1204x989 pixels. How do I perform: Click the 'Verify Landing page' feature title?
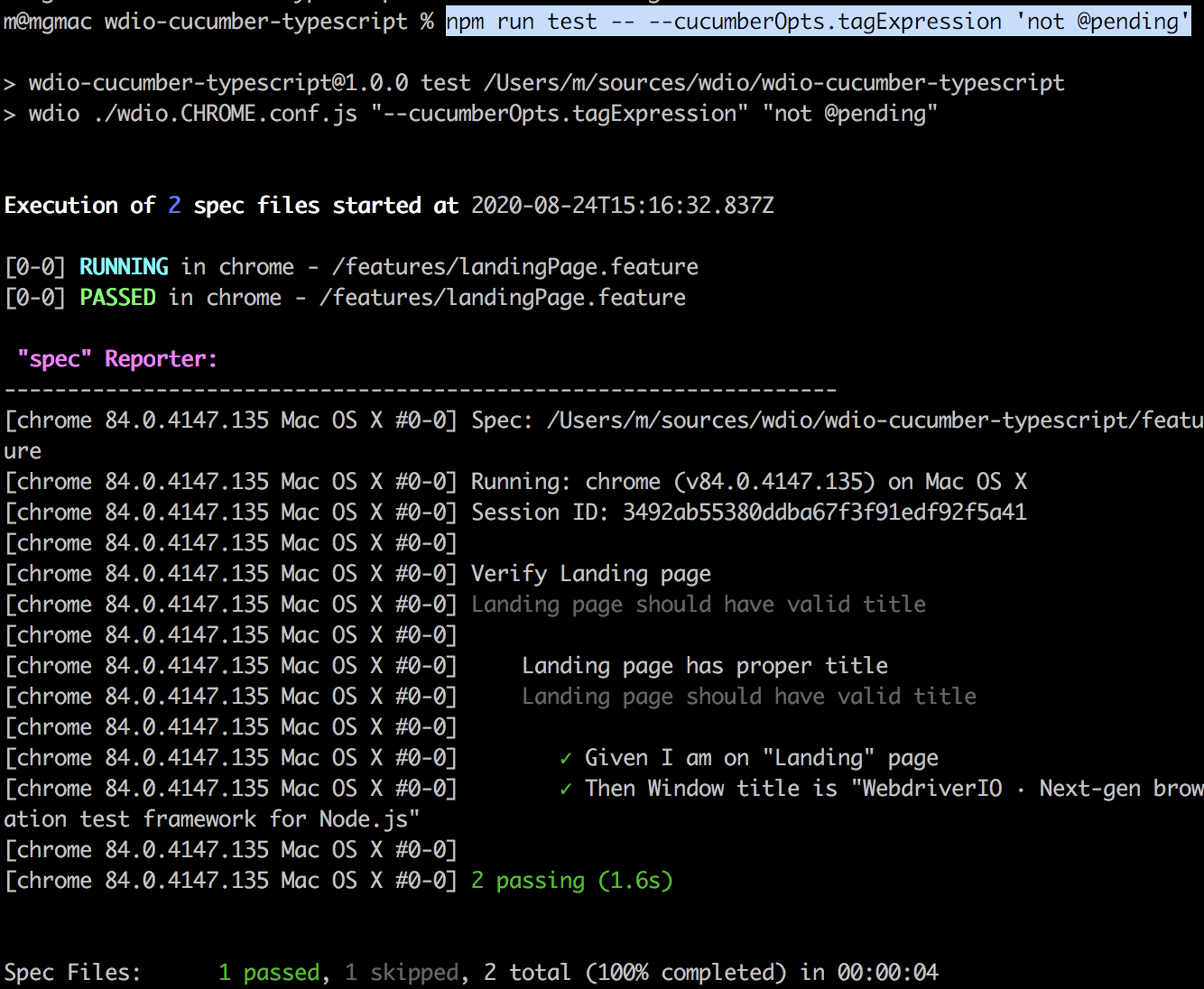[x=589, y=573]
